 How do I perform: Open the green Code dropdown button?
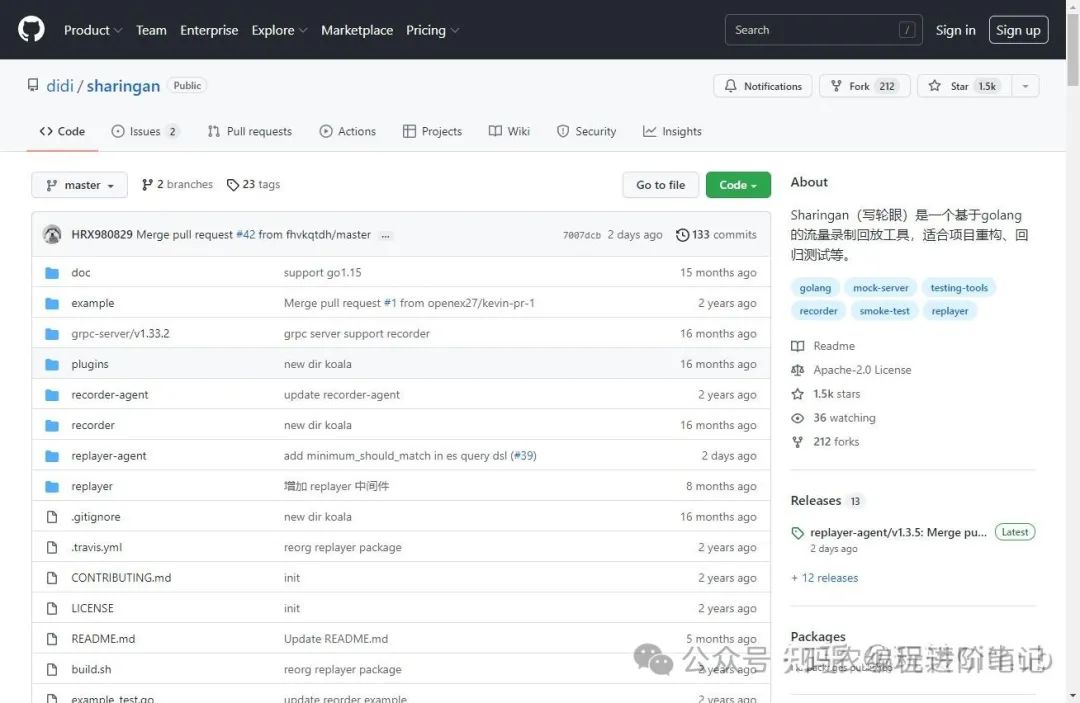[738, 185]
